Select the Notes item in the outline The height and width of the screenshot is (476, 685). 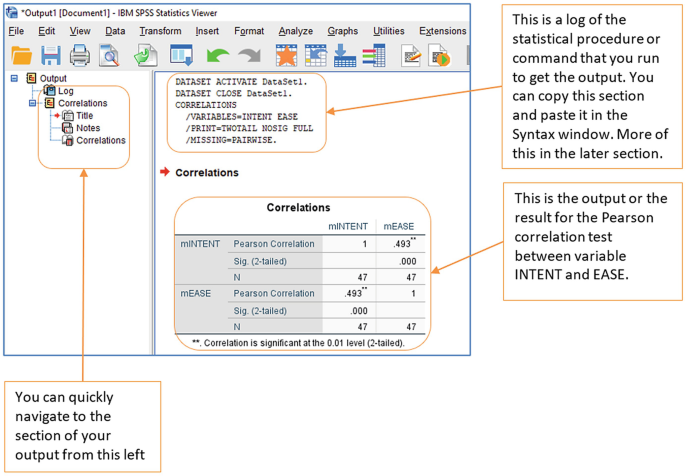pos(87,128)
